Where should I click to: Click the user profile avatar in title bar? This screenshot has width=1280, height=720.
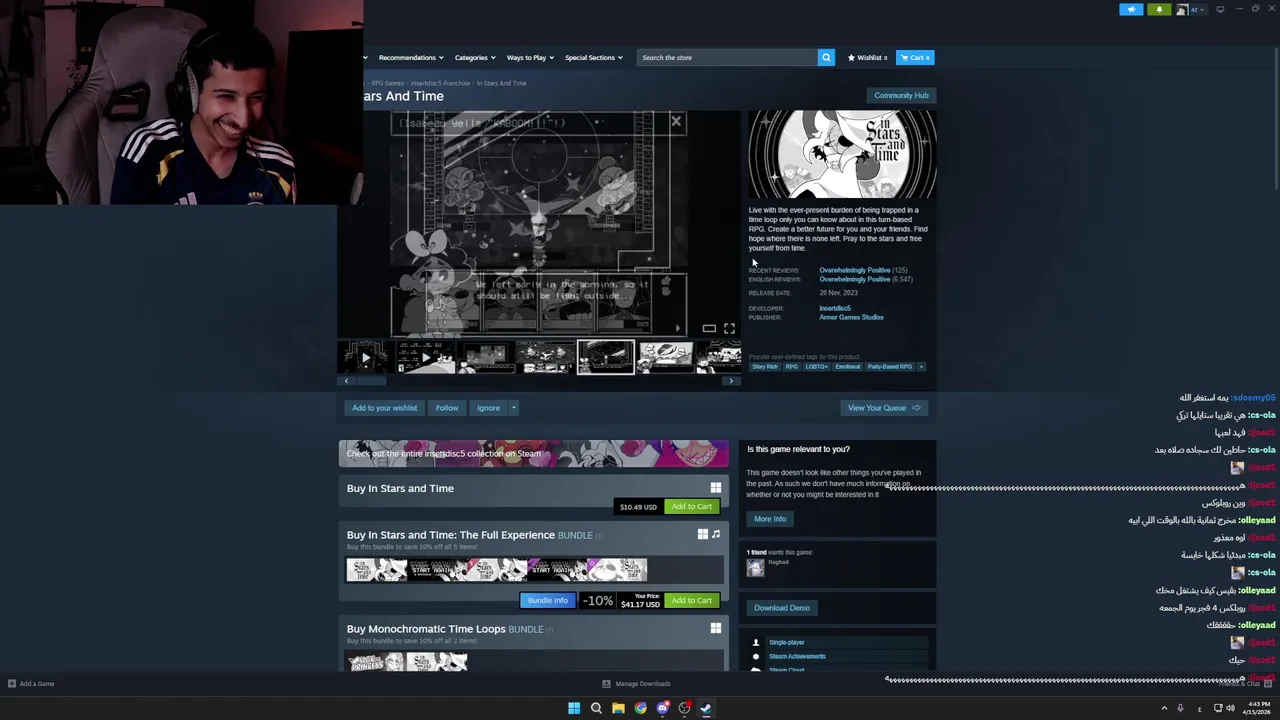(x=1182, y=10)
